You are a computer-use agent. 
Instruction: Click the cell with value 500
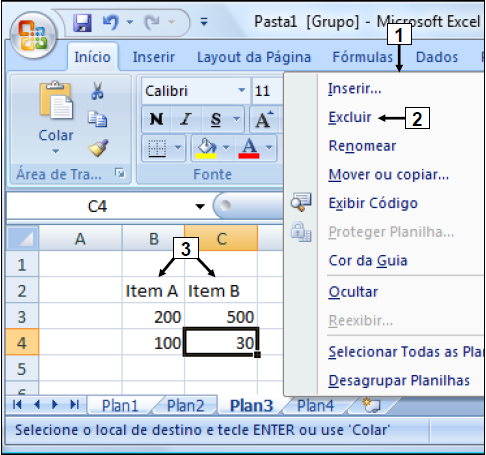(221, 316)
